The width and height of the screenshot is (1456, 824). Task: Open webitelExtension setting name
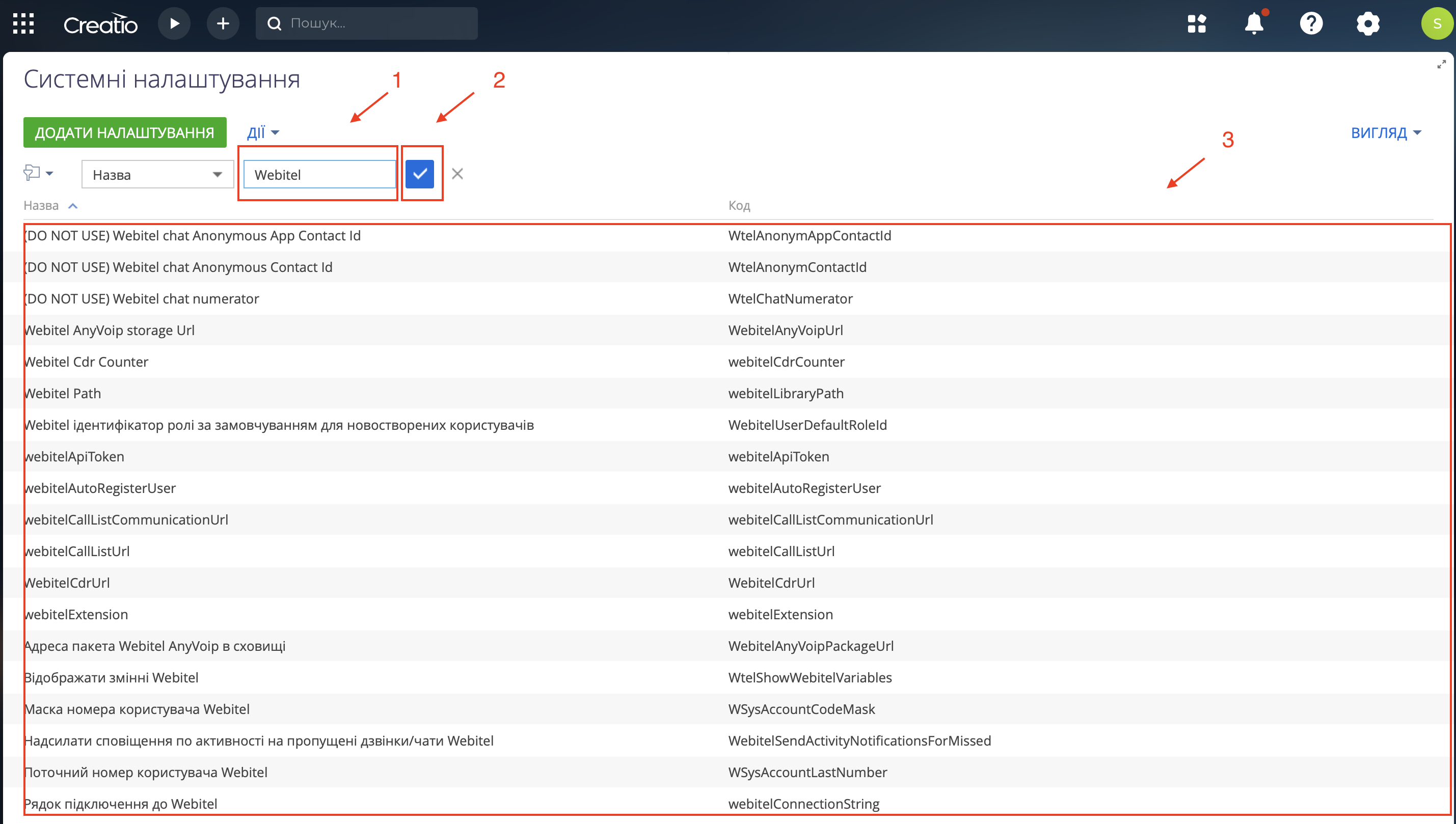(76, 615)
